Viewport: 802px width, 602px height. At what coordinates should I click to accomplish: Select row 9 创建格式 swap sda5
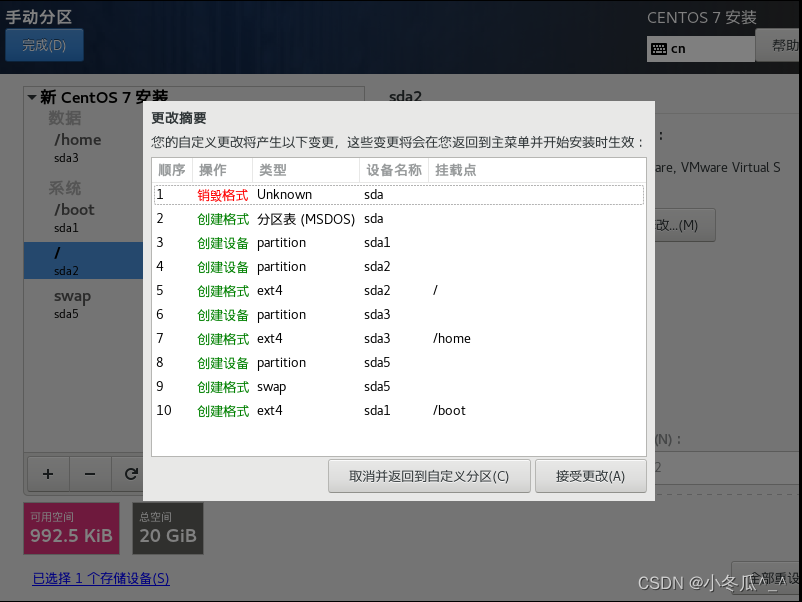point(399,387)
